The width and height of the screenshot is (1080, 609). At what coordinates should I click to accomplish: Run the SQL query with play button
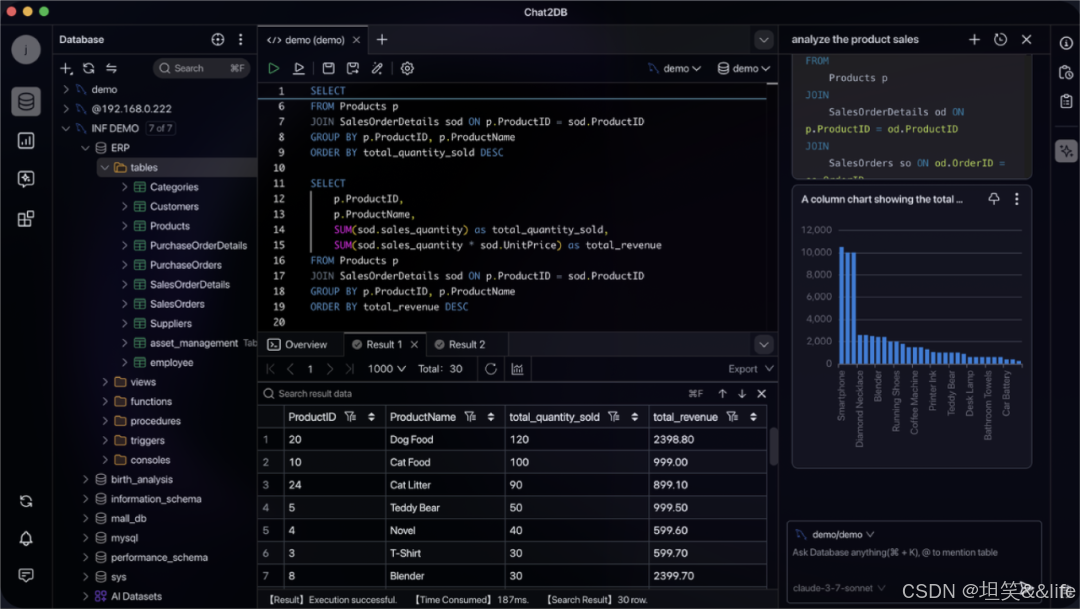click(273, 68)
